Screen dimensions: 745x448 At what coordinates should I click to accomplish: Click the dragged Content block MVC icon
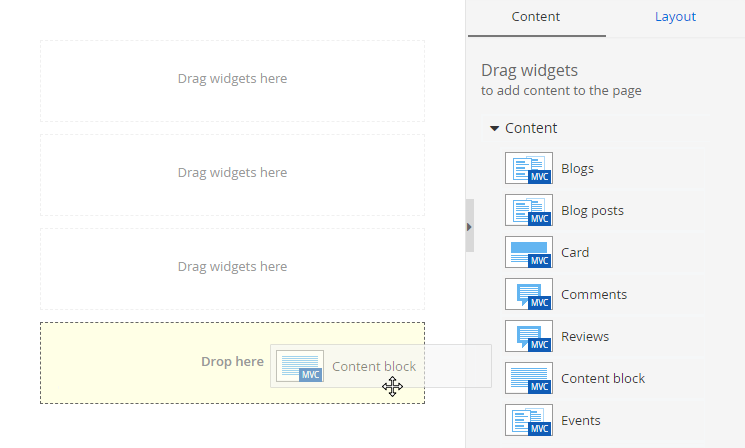[x=299, y=366]
